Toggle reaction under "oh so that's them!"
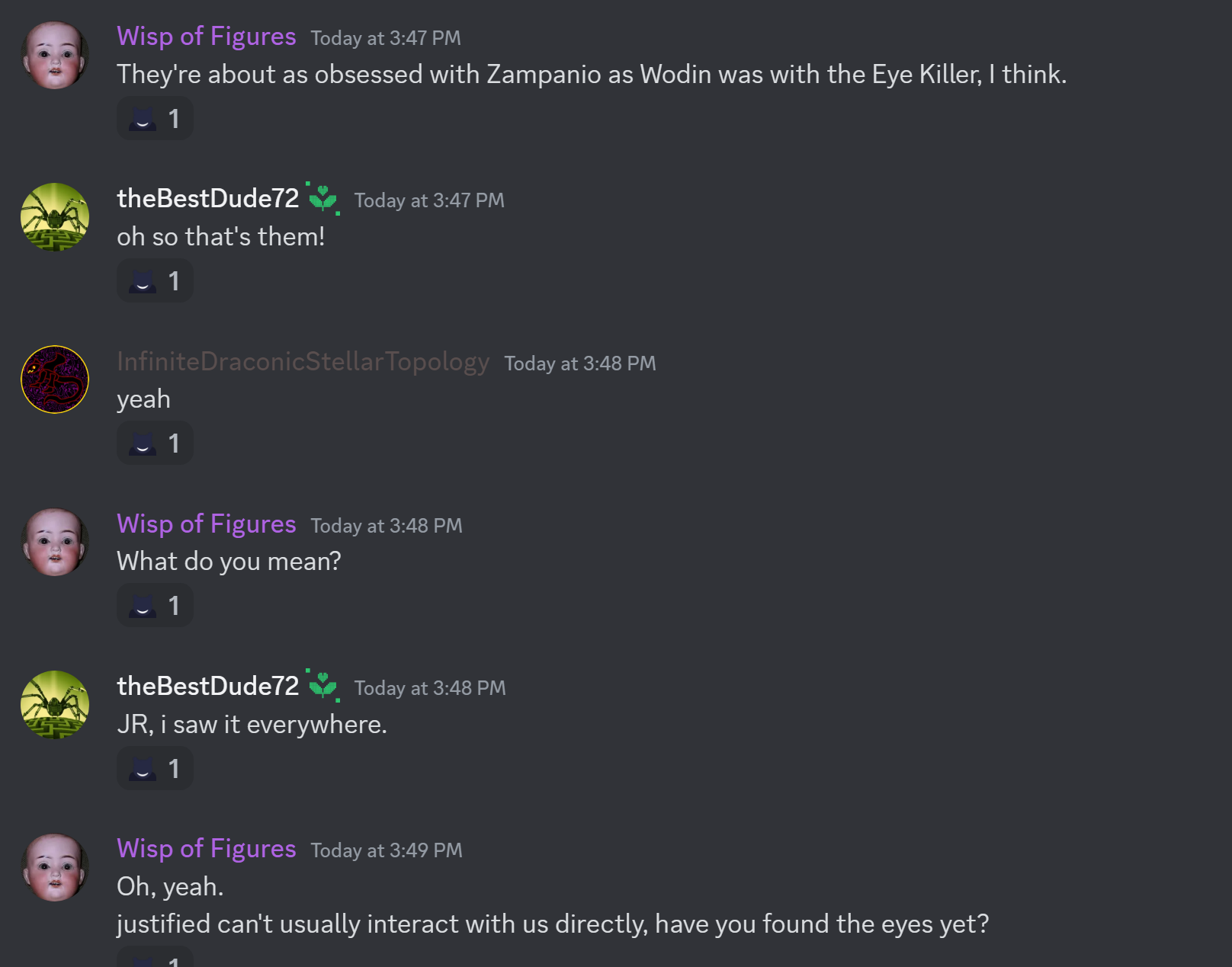 pyautogui.click(x=155, y=281)
